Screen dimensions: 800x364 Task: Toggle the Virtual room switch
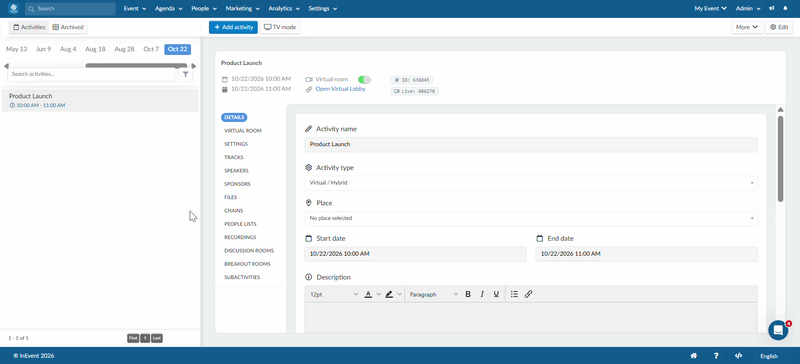tap(364, 80)
